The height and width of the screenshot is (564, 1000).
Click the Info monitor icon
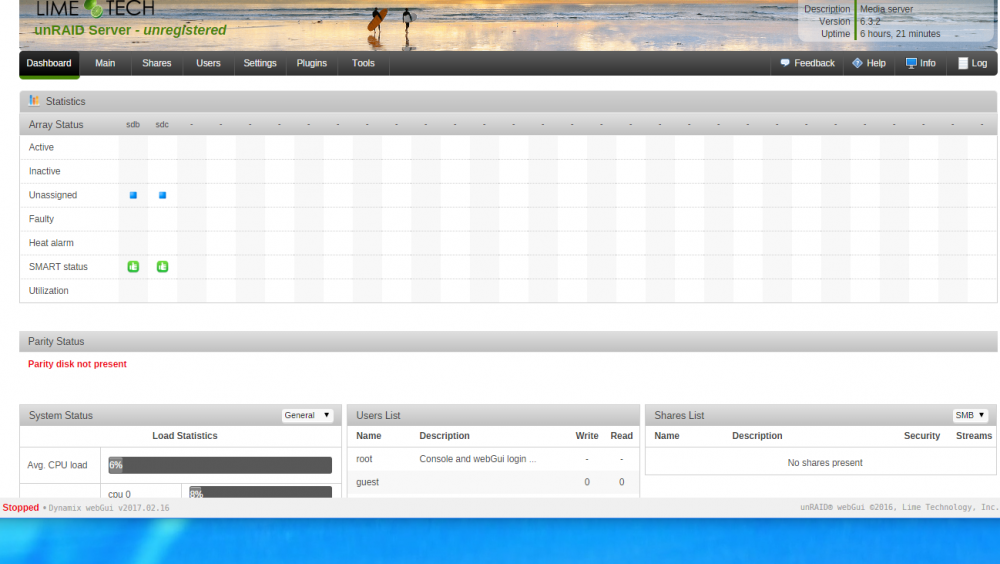[x=911, y=63]
